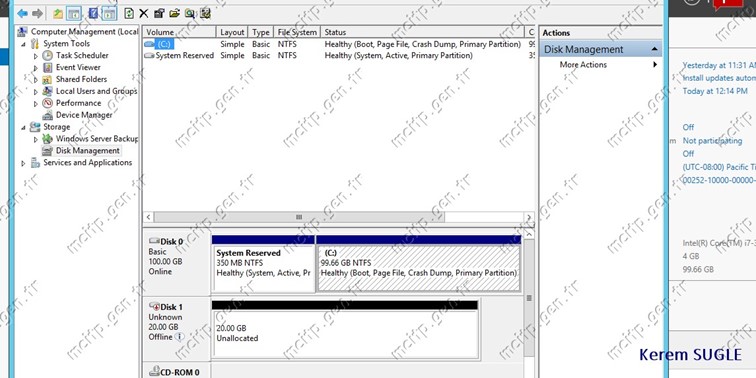756x378 pixels.
Task: Toggle the Show/Hide Action Pane button
Action: (109, 14)
